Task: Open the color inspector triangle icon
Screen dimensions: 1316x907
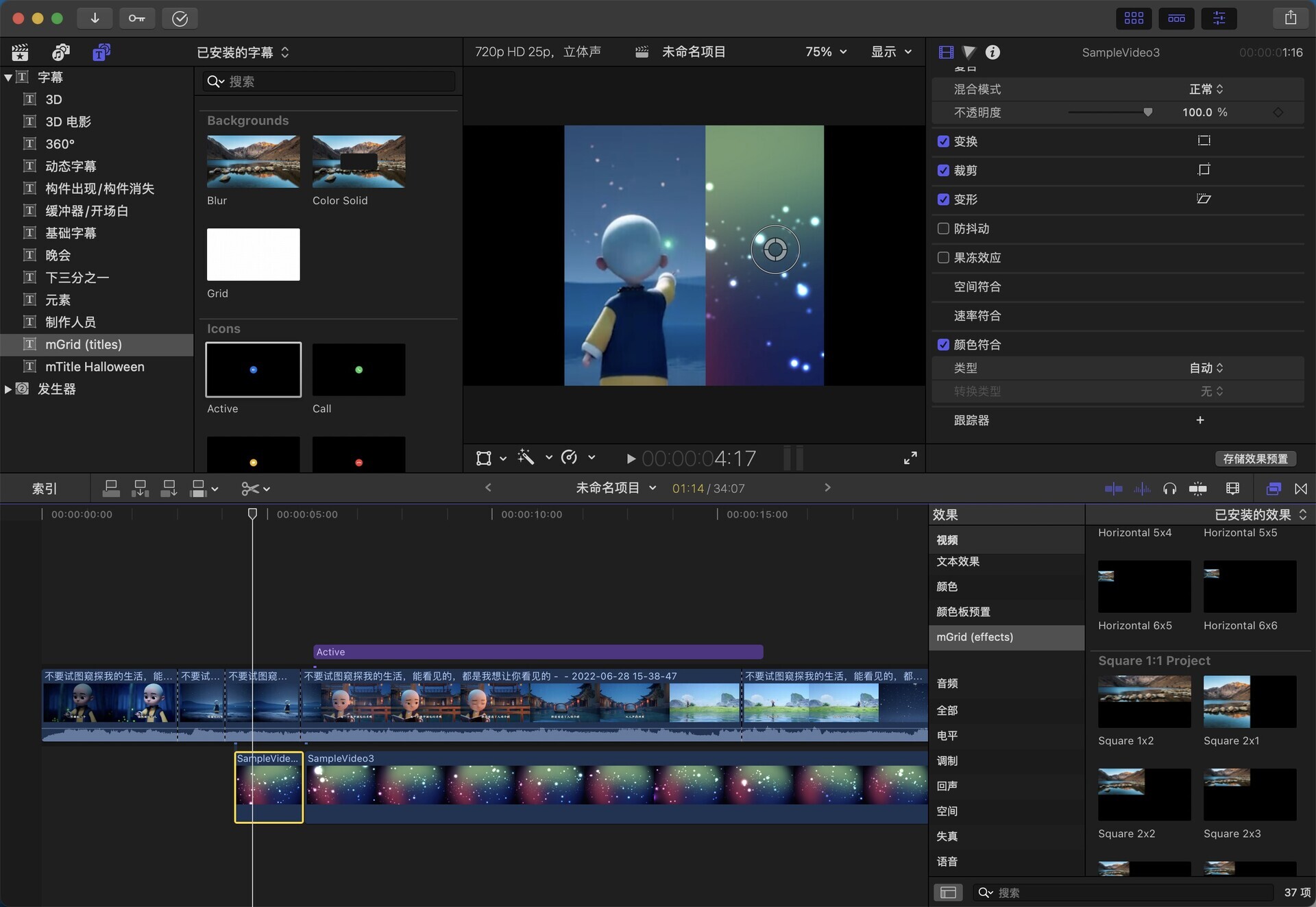Action: 968,52
